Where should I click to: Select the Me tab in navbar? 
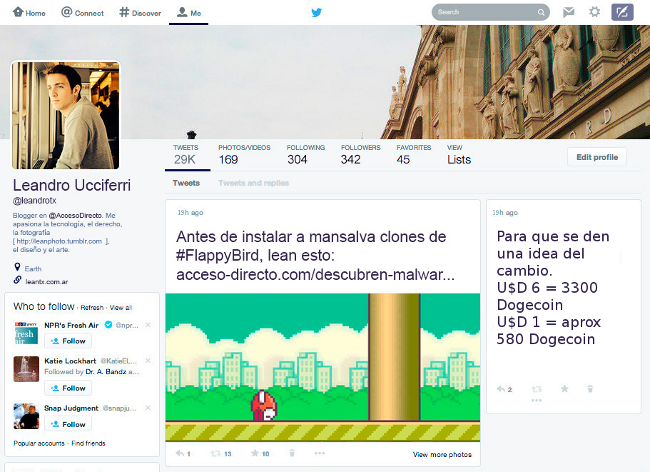point(189,12)
